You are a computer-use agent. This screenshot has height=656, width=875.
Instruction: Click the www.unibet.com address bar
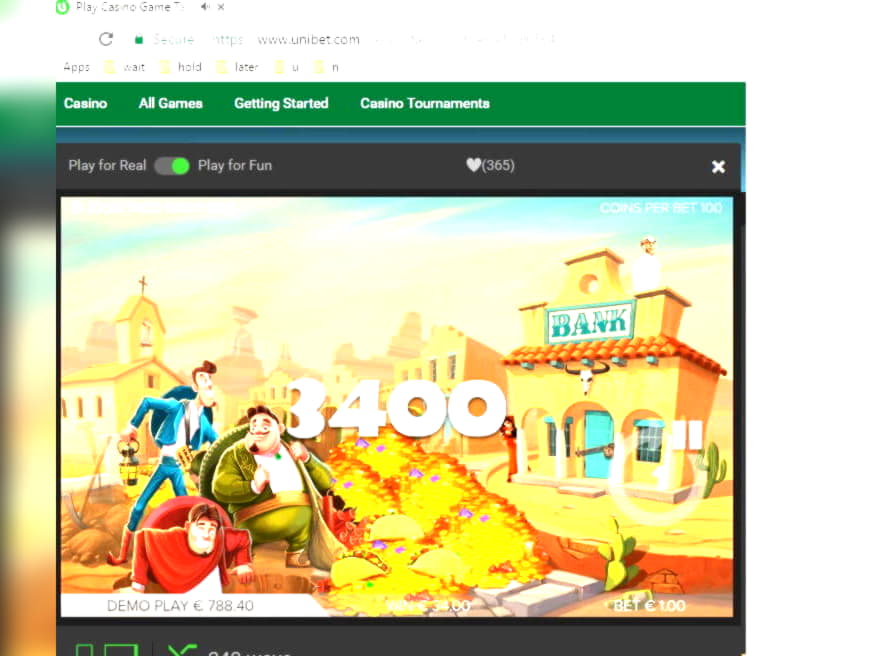coord(308,40)
